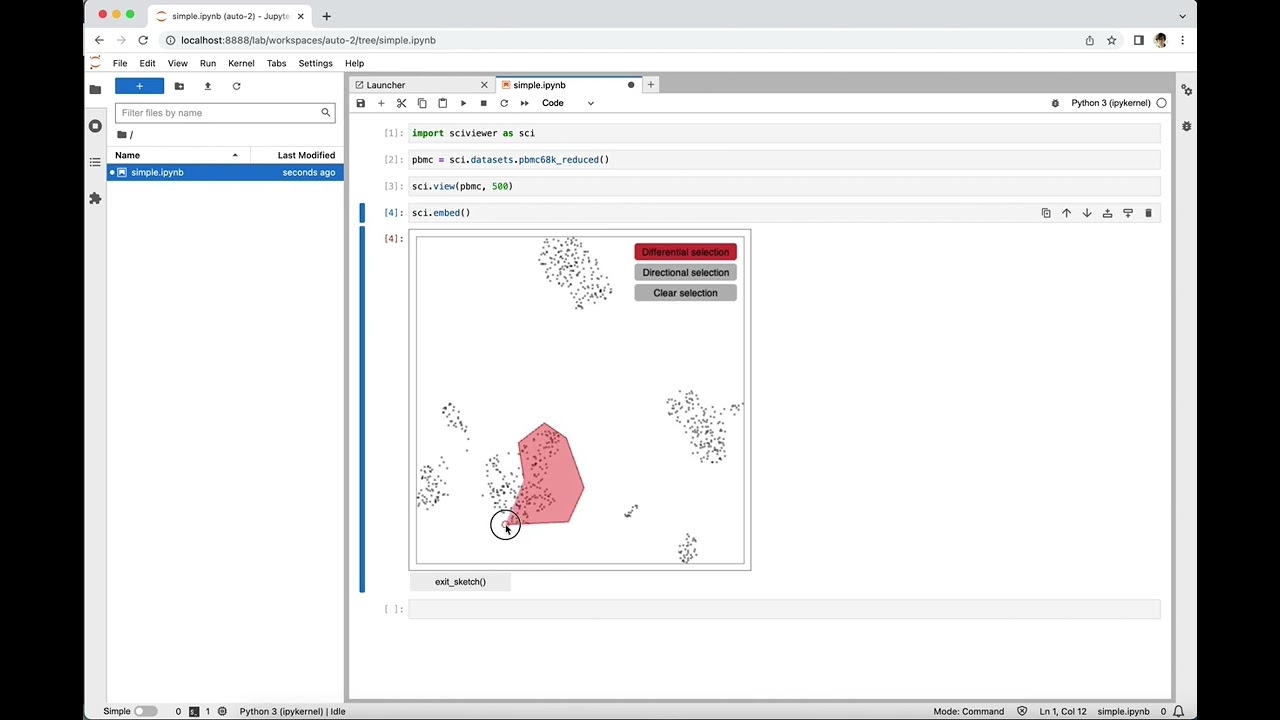Open the File menu
Screen dimensions: 1280x720
coord(120,63)
